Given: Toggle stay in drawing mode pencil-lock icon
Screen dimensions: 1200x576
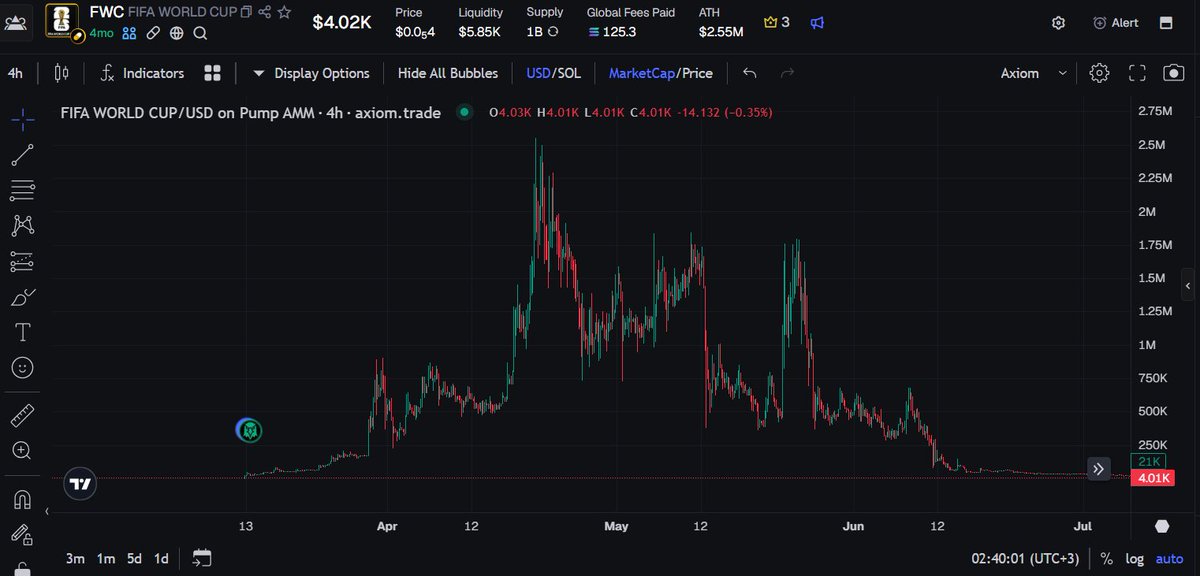Looking at the screenshot, I should click(22, 534).
